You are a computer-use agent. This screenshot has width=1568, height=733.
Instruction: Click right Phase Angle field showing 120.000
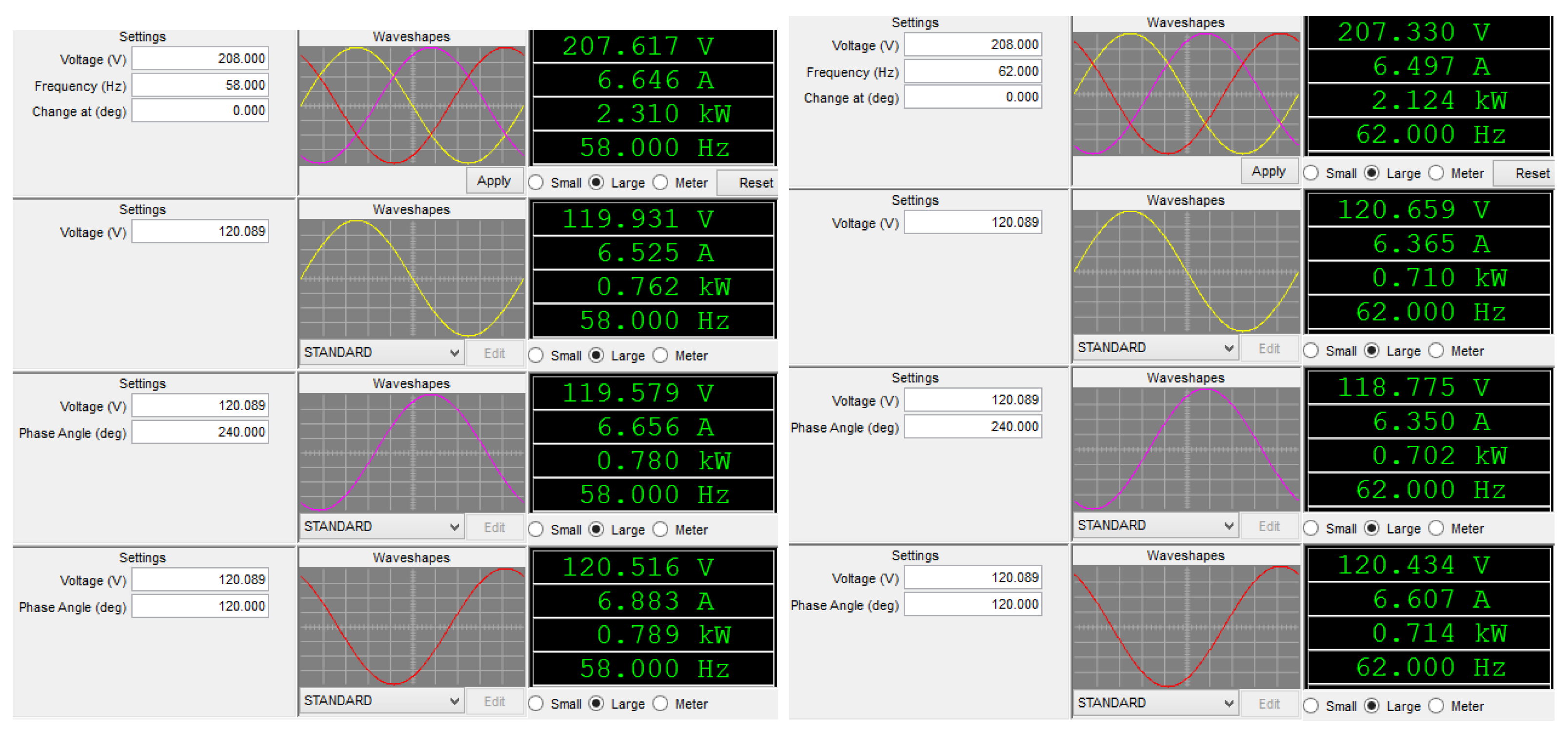point(973,605)
